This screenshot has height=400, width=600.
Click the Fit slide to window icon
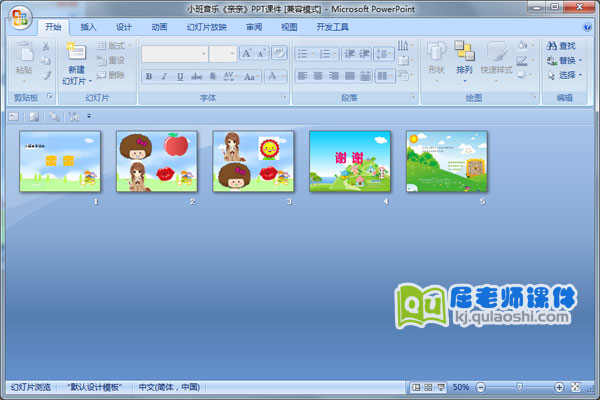(x=576, y=387)
